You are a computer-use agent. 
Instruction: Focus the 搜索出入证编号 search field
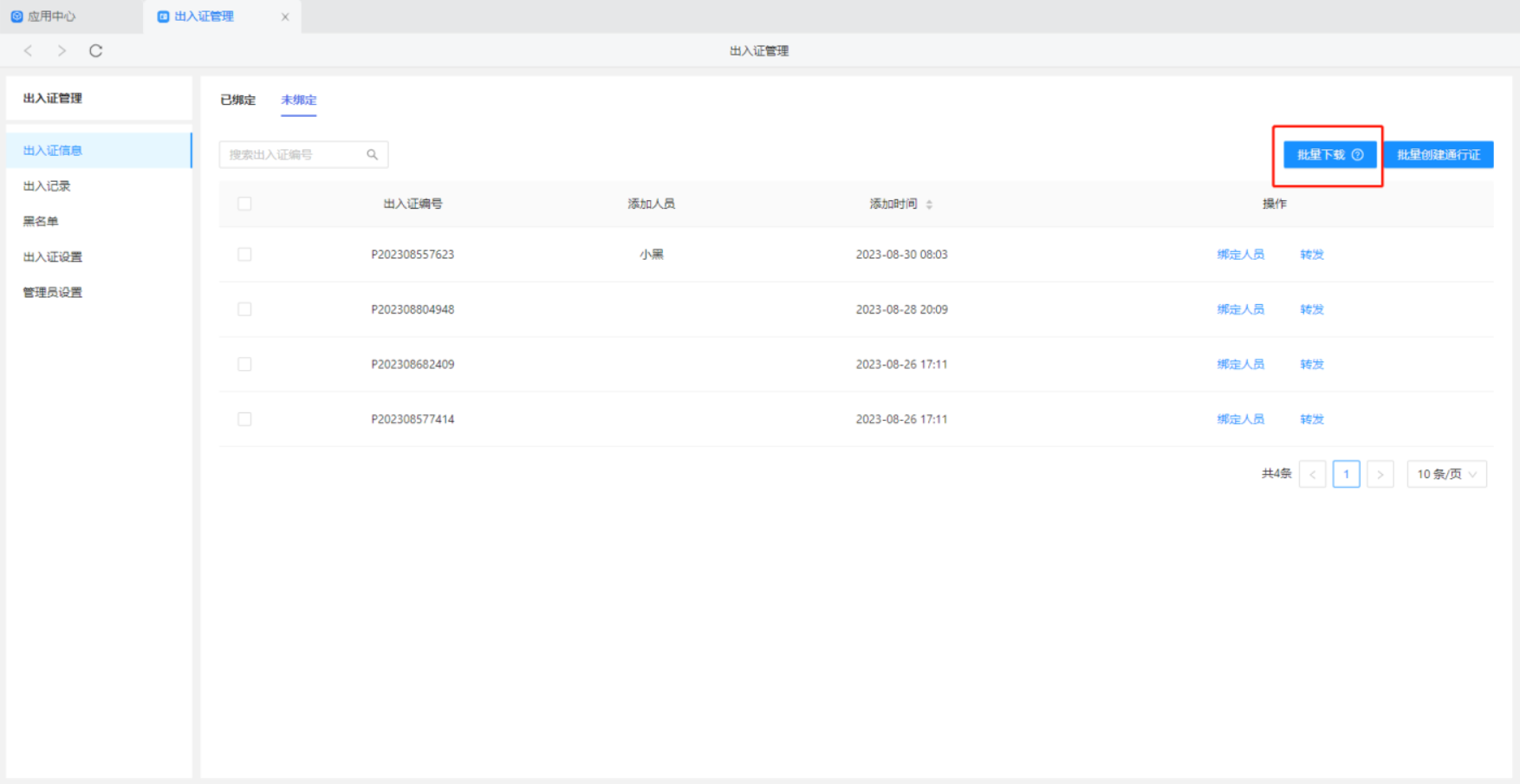pyautogui.click(x=293, y=155)
